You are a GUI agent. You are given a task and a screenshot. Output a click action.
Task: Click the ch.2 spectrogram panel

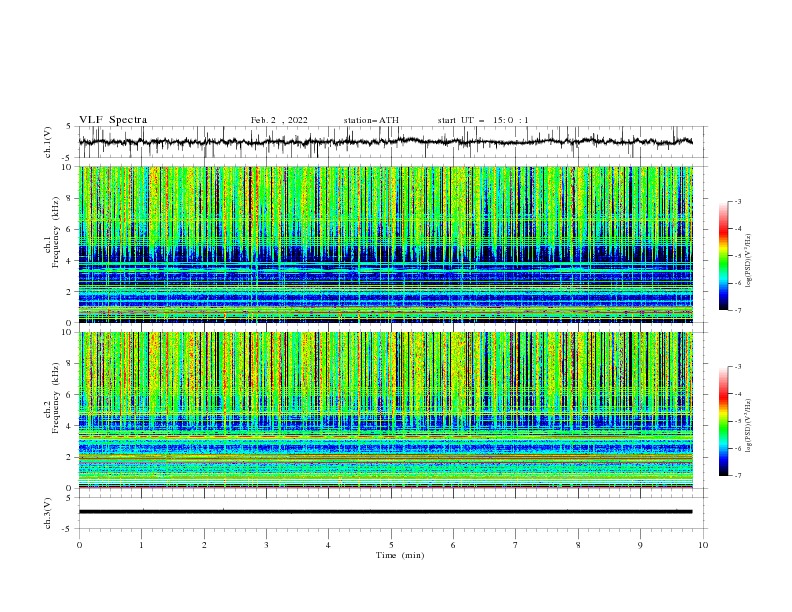coord(386,410)
